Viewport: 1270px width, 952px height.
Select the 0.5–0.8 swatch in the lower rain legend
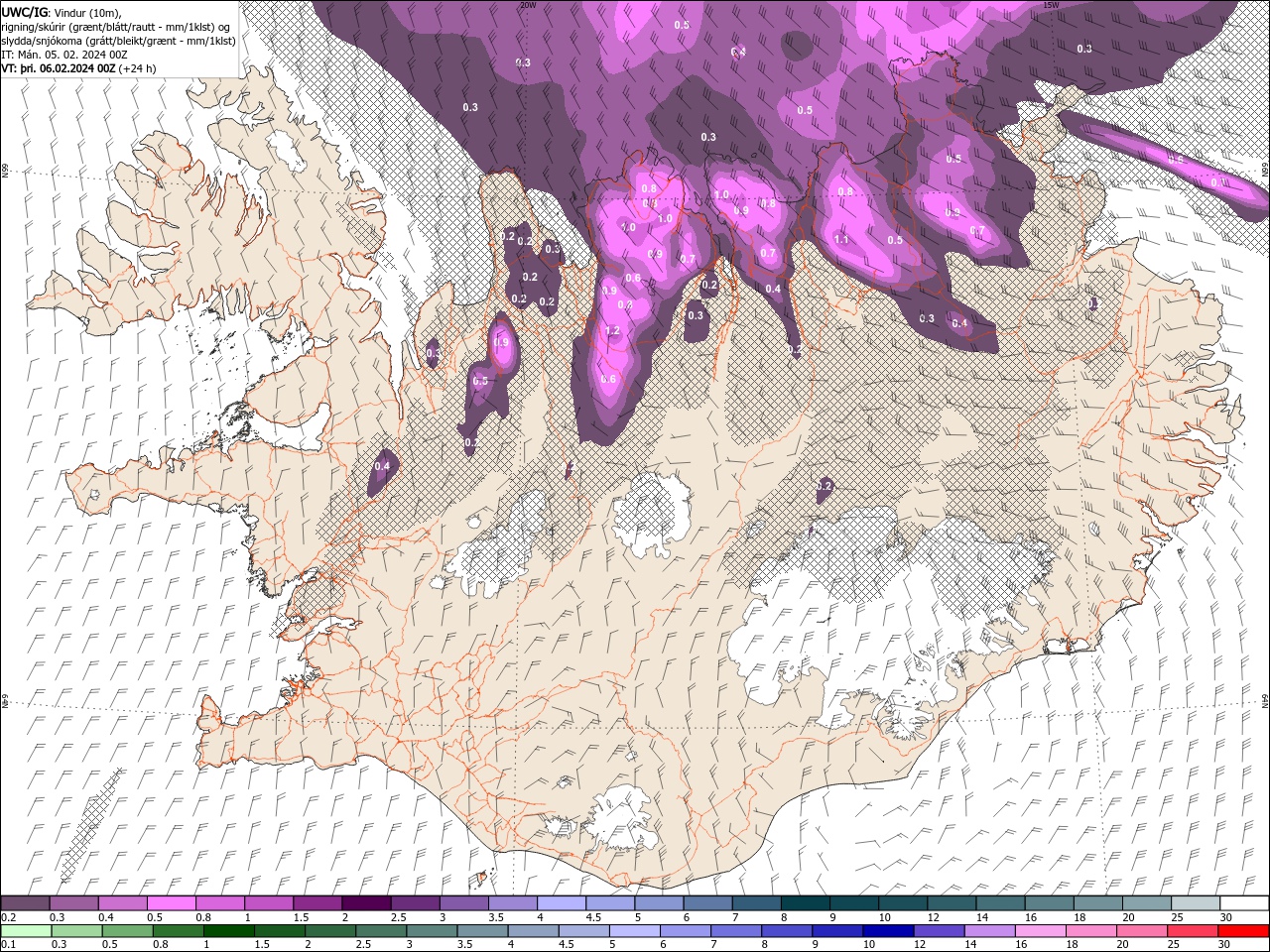click(127, 931)
